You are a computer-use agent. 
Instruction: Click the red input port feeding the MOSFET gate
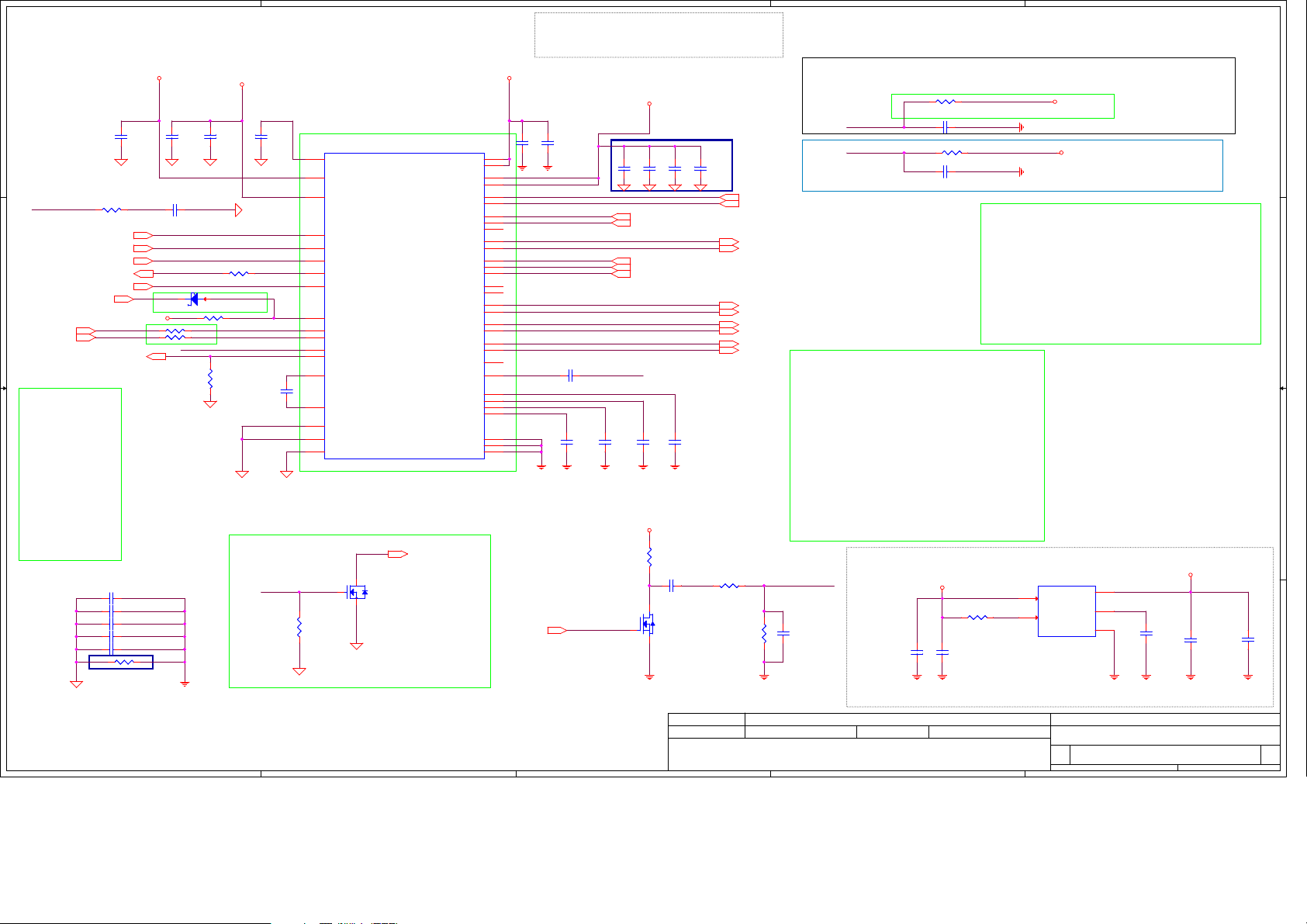pyautogui.click(x=557, y=630)
